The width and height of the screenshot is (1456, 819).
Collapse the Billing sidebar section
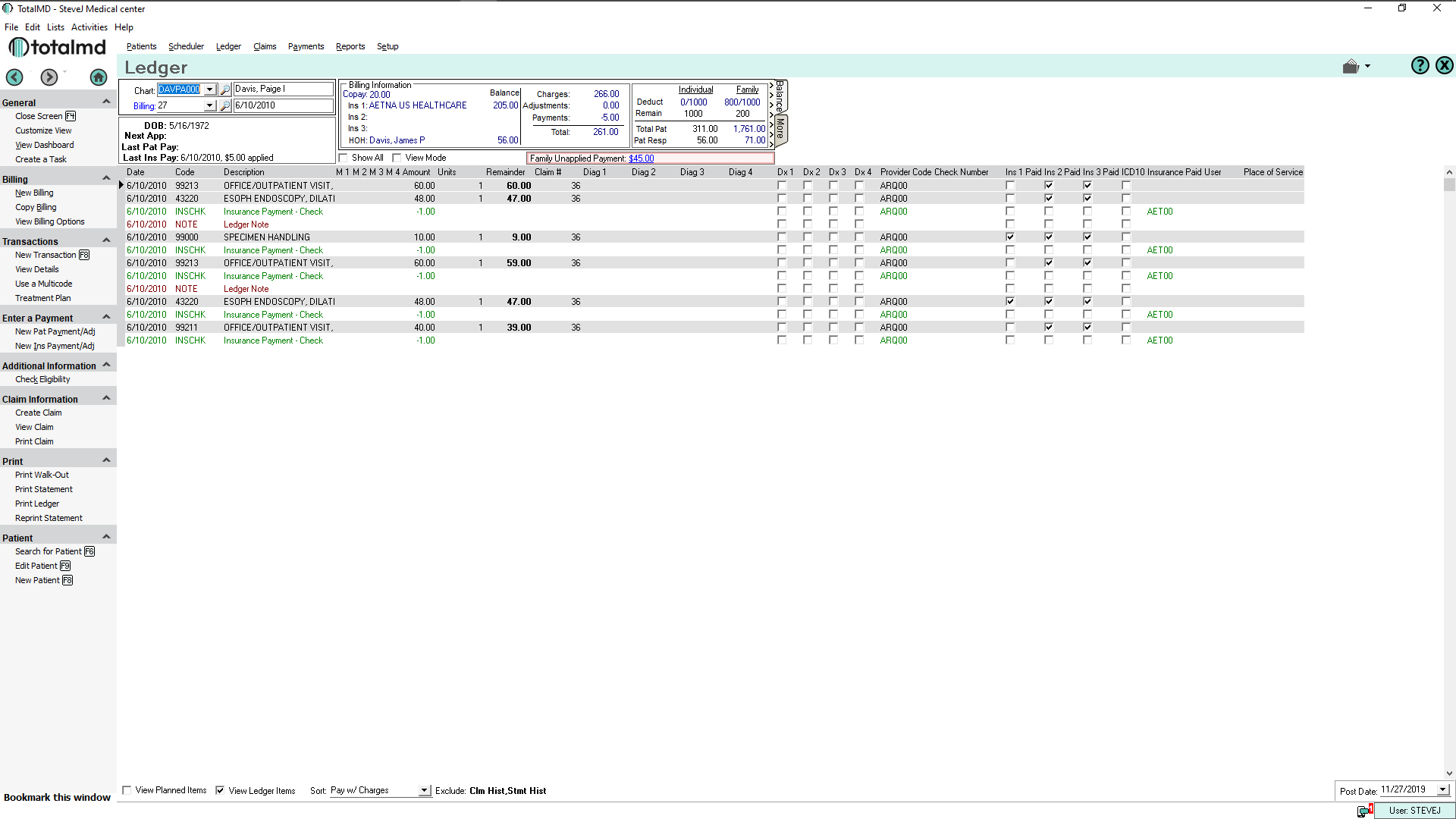(x=106, y=178)
